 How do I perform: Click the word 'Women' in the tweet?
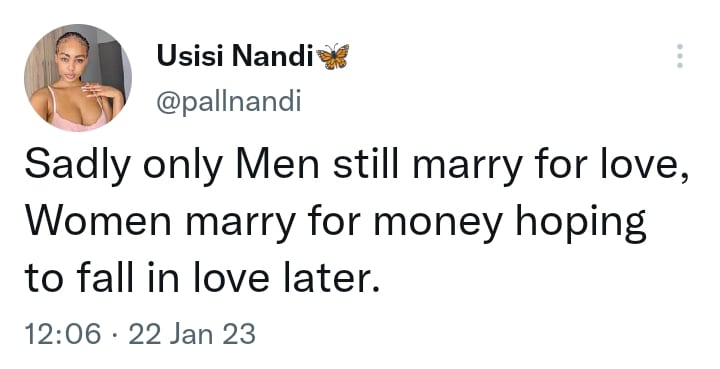98,221
